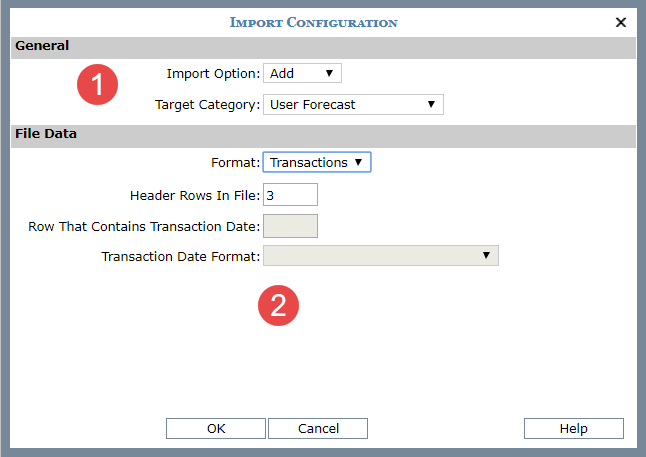This screenshot has height=457, width=646.
Task: Close the Import Configuration dialog
Action: 621,22
